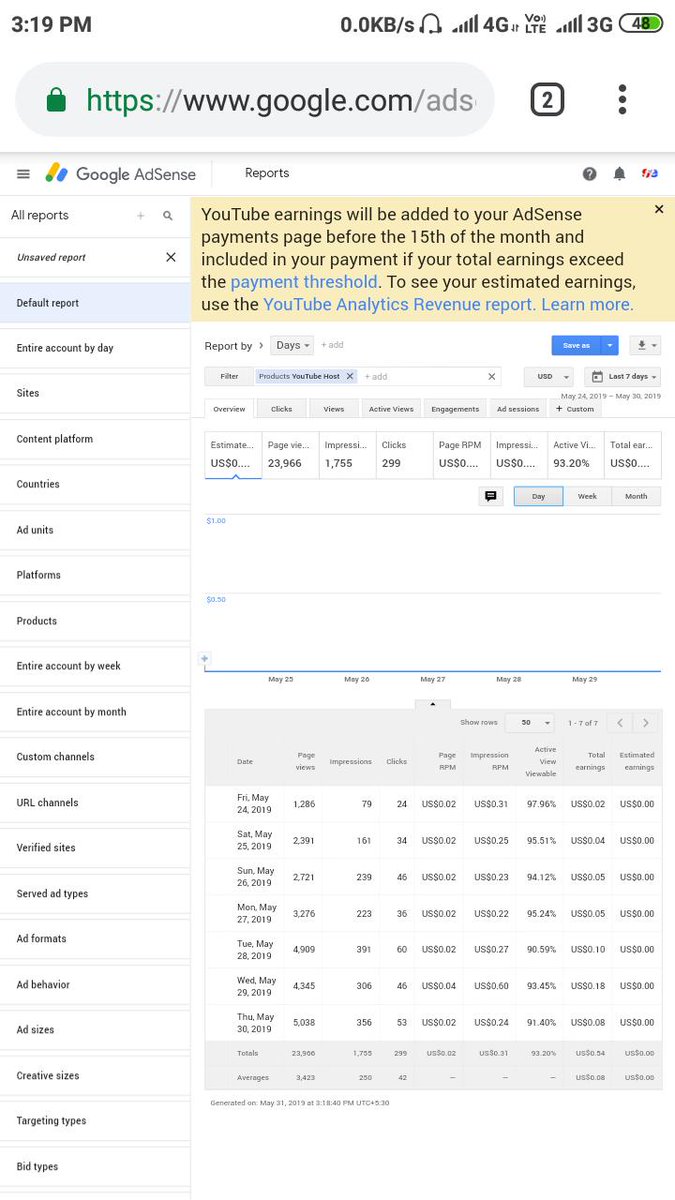Switch to the Active Views tab
Image resolution: width=675 pixels, height=1200 pixels.
point(391,409)
